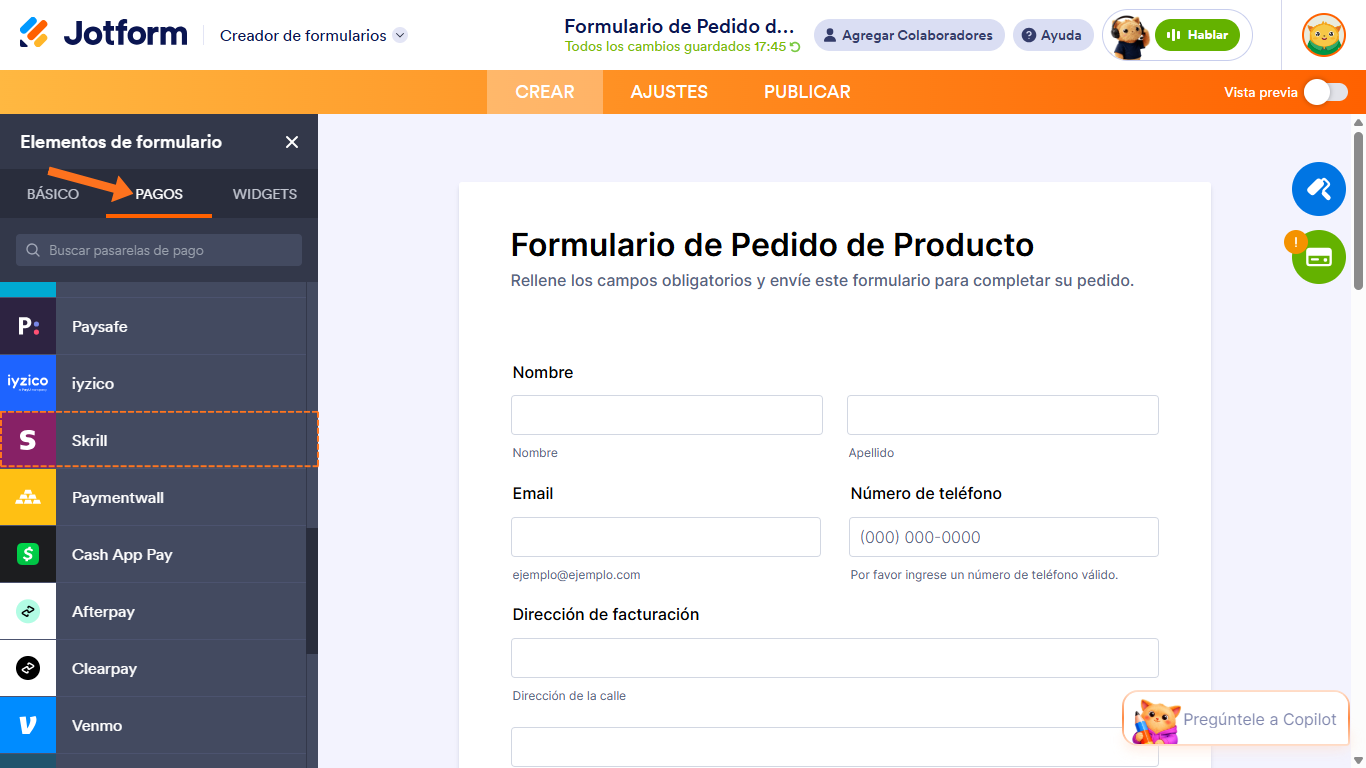Click Agregar Colaboradores button
The height and width of the screenshot is (768, 1366).
tap(909, 35)
